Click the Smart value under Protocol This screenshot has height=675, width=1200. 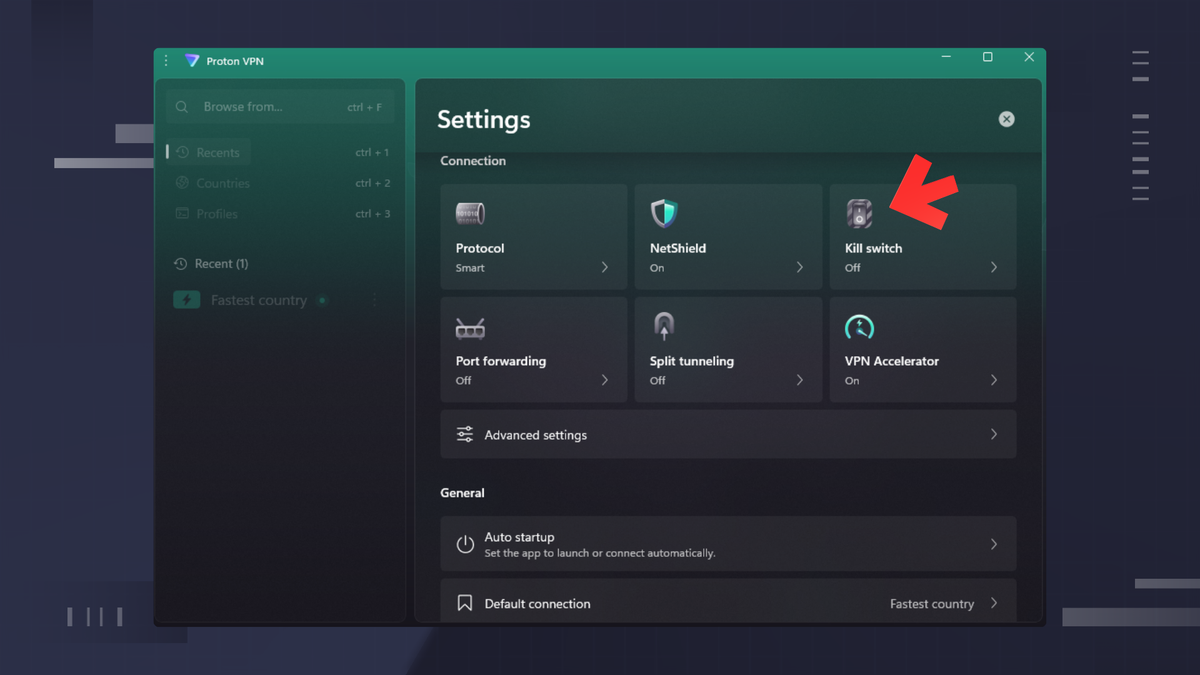(x=470, y=268)
